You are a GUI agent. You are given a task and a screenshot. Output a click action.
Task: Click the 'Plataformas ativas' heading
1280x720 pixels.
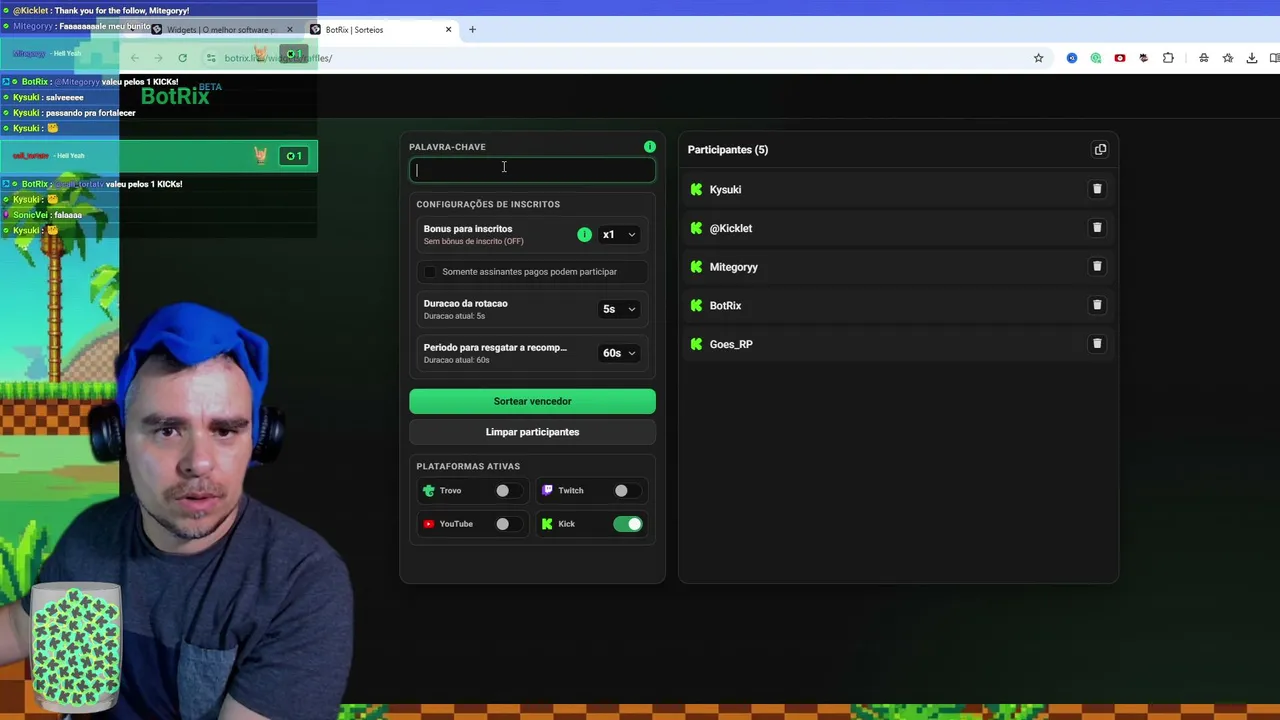click(468, 466)
